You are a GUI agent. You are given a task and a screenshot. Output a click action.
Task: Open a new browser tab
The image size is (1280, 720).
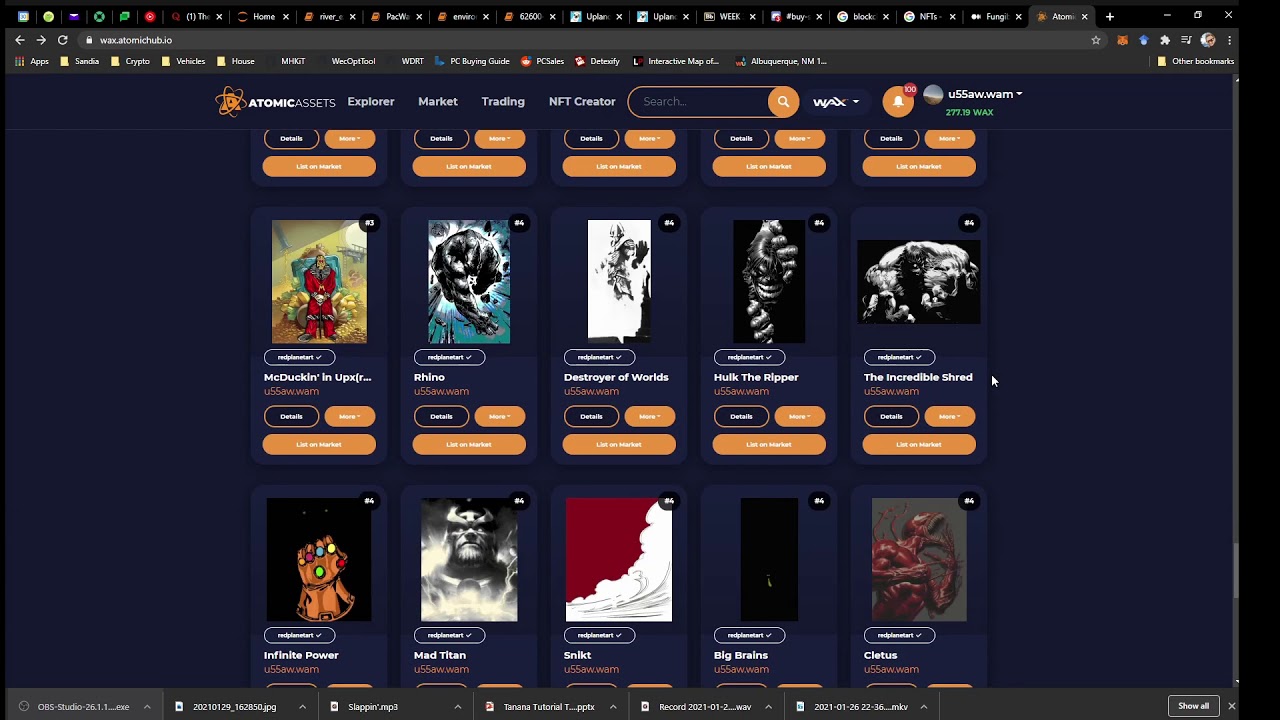(1109, 16)
